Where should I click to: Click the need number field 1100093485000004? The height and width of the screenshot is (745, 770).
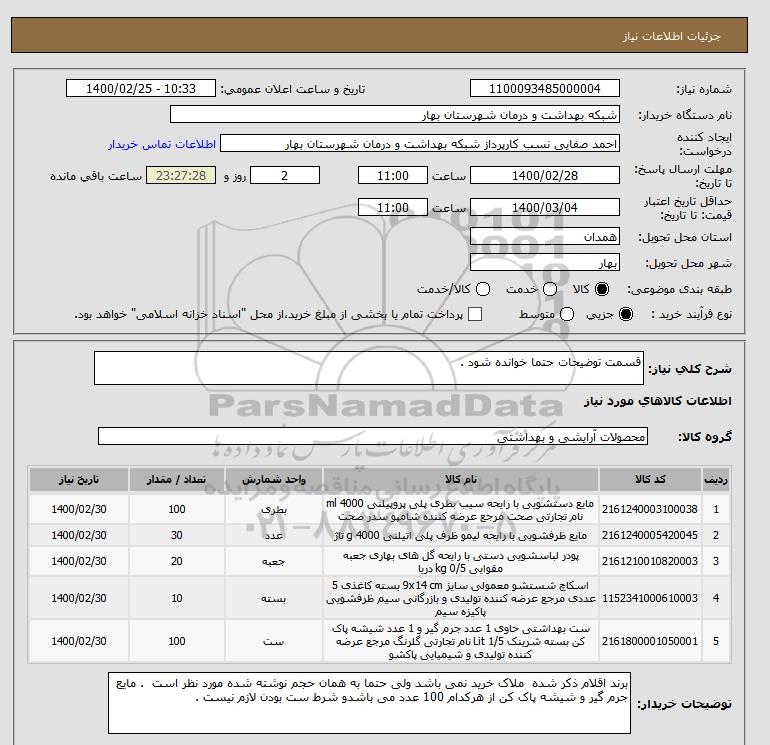(x=545, y=88)
